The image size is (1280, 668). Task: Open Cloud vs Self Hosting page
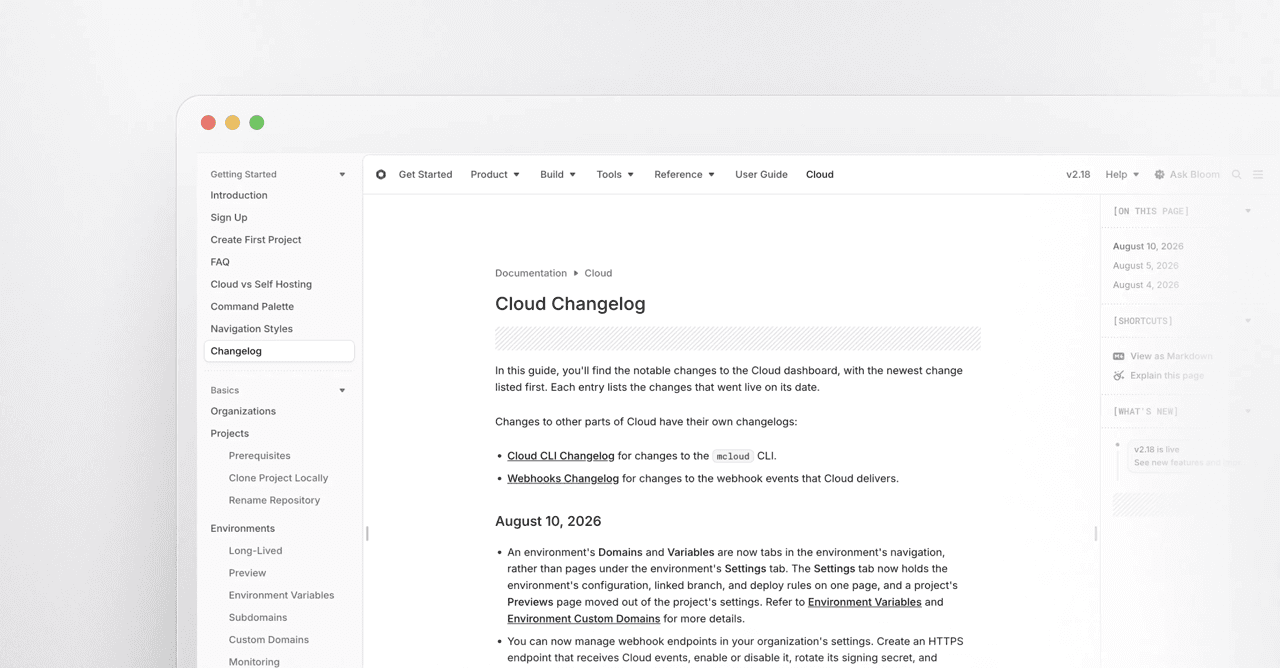(261, 284)
